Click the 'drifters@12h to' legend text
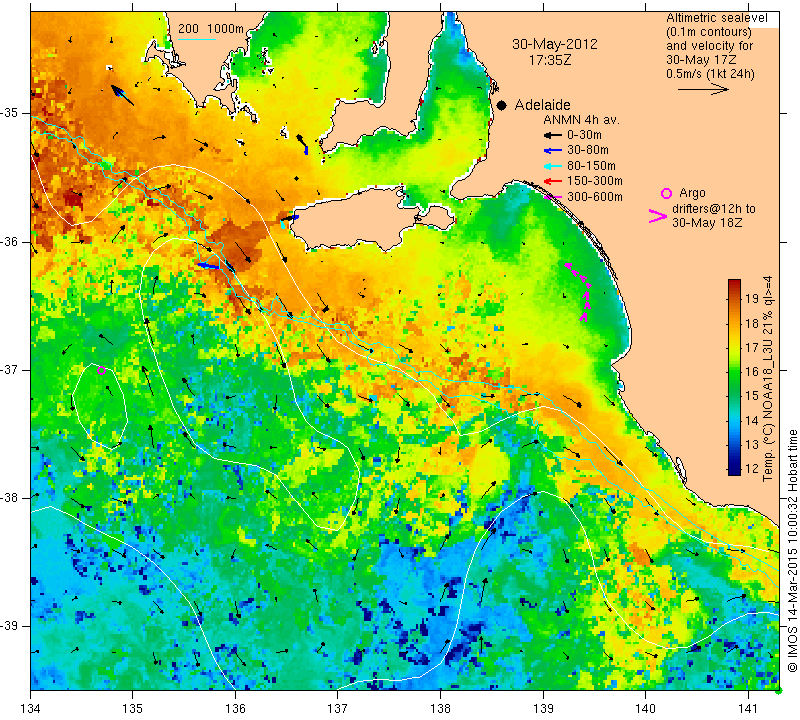The width and height of the screenshot is (800, 720). 714,209
